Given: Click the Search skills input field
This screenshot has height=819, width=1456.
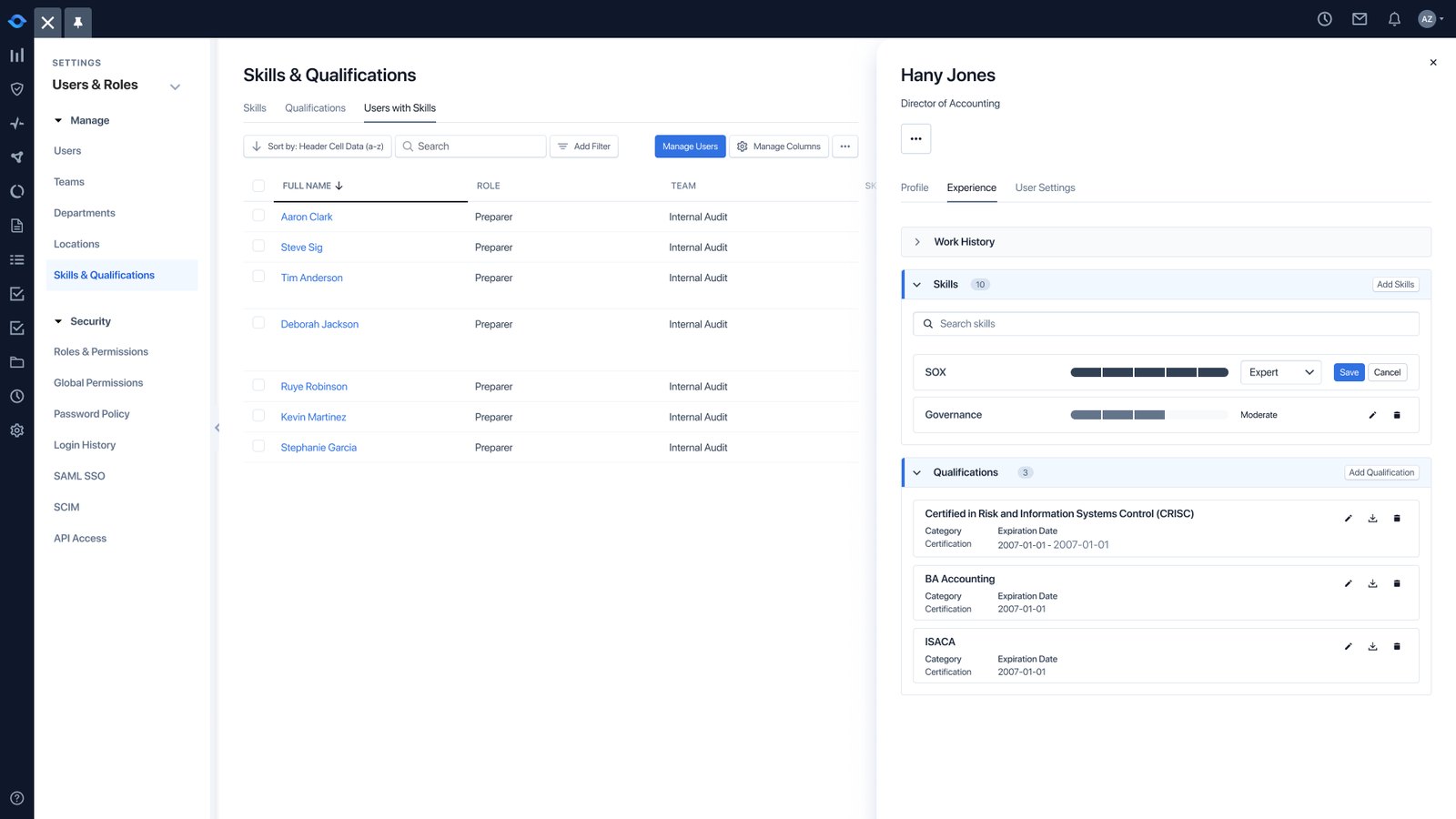Looking at the screenshot, I should click(1166, 324).
